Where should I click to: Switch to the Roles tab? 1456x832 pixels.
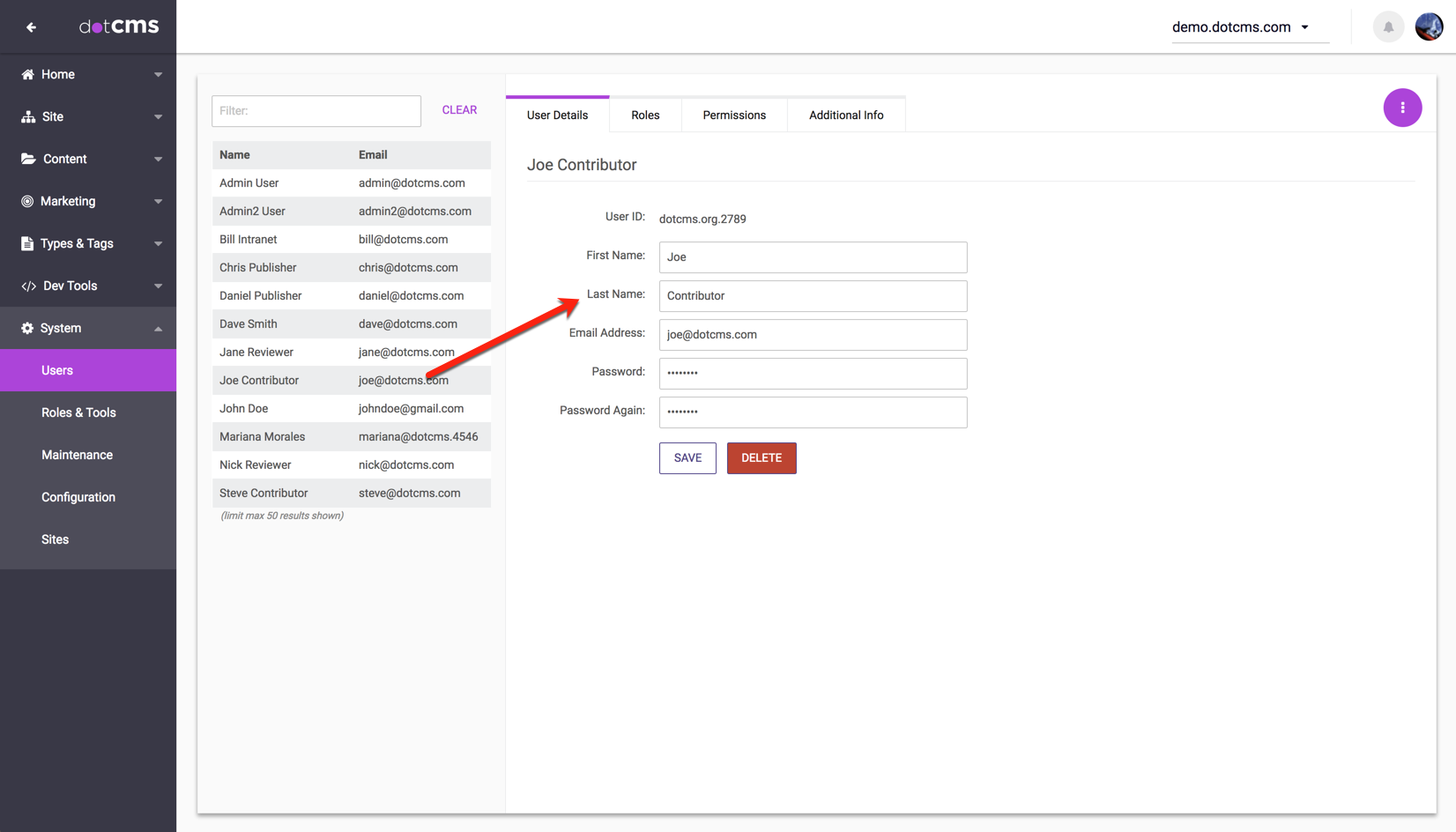(645, 115)
